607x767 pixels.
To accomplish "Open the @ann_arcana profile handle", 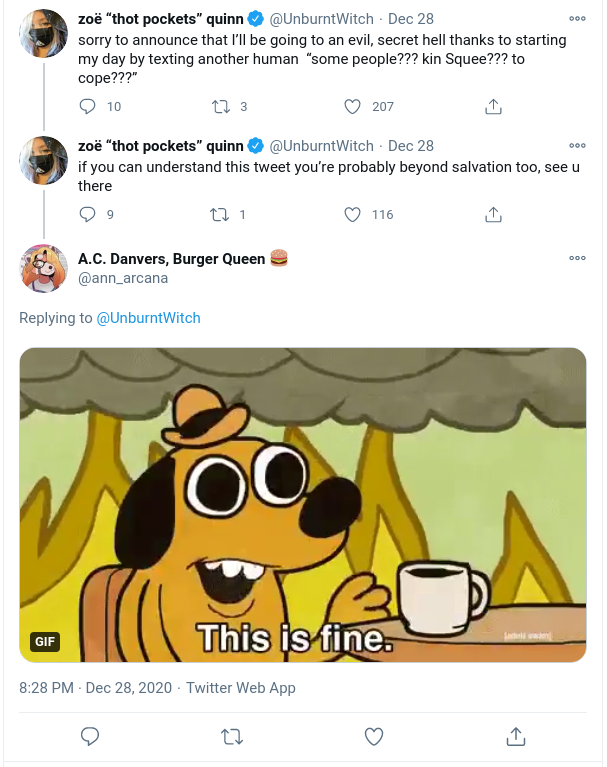I will [123, 278].
